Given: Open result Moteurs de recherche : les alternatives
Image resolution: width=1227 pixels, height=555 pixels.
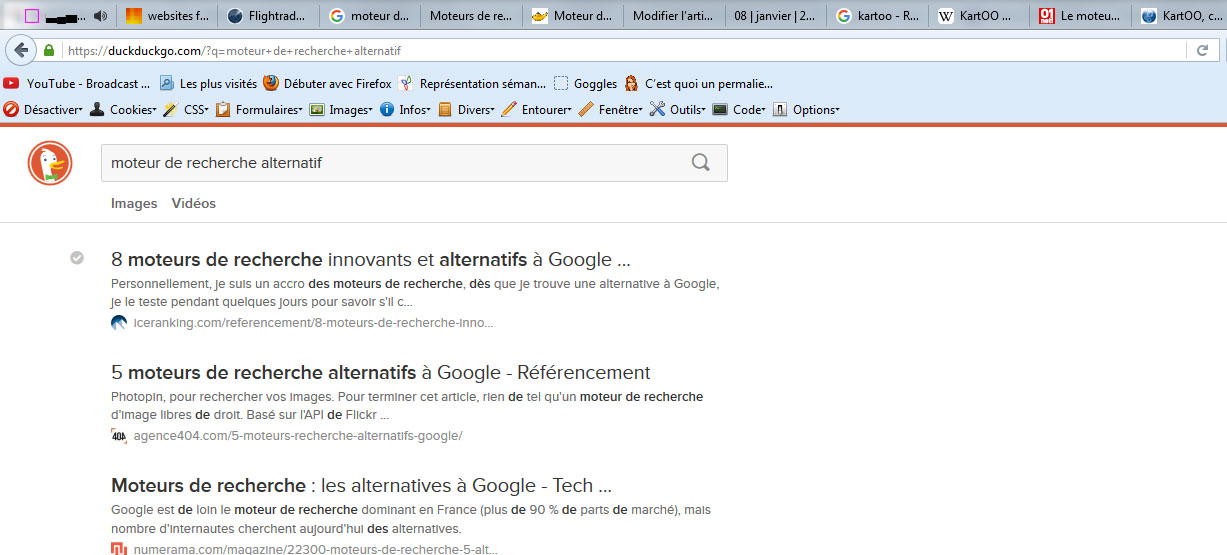Looking at the screenshot, I should pos(361,486).
